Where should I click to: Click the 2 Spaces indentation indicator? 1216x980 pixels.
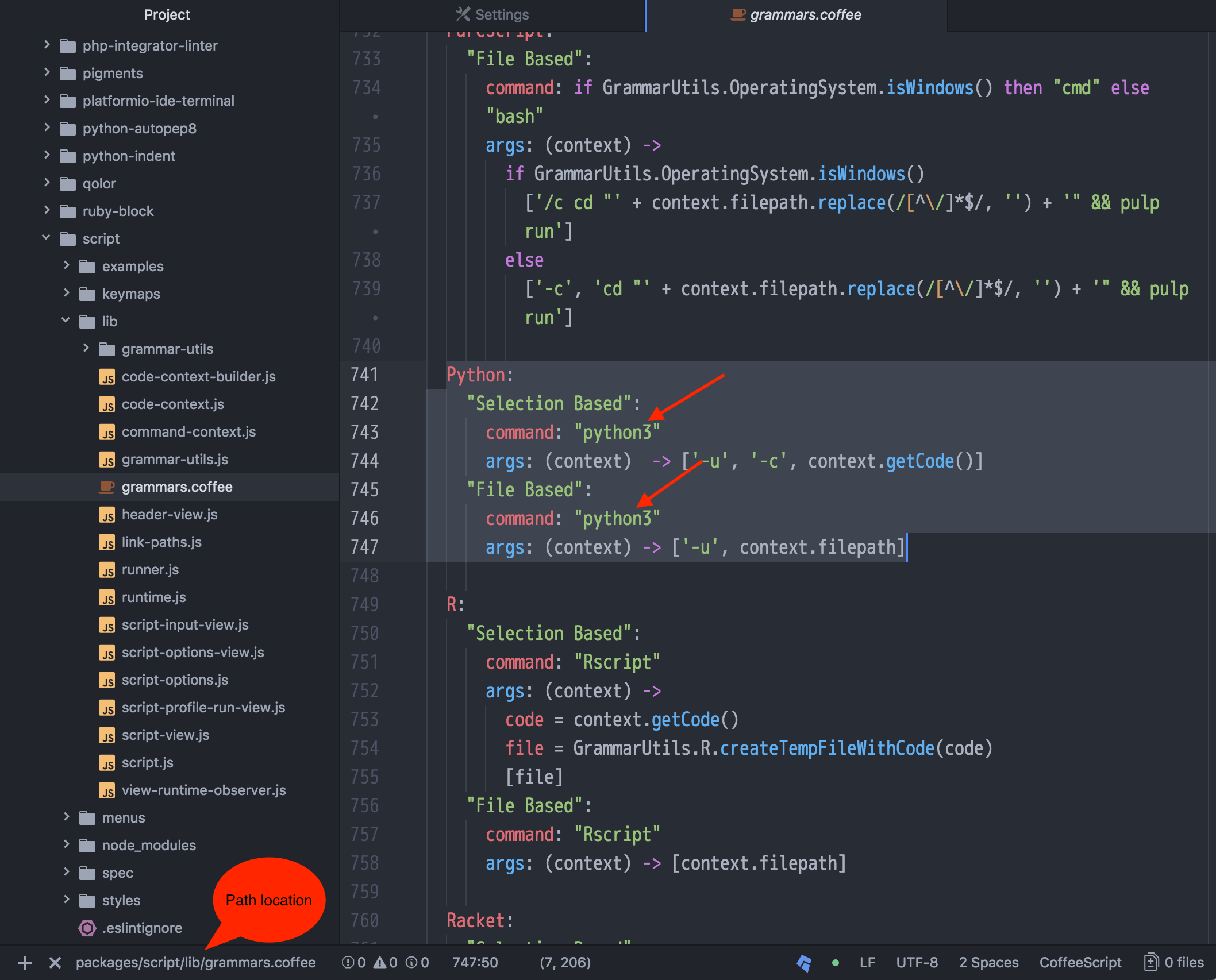tap(989, 963)
